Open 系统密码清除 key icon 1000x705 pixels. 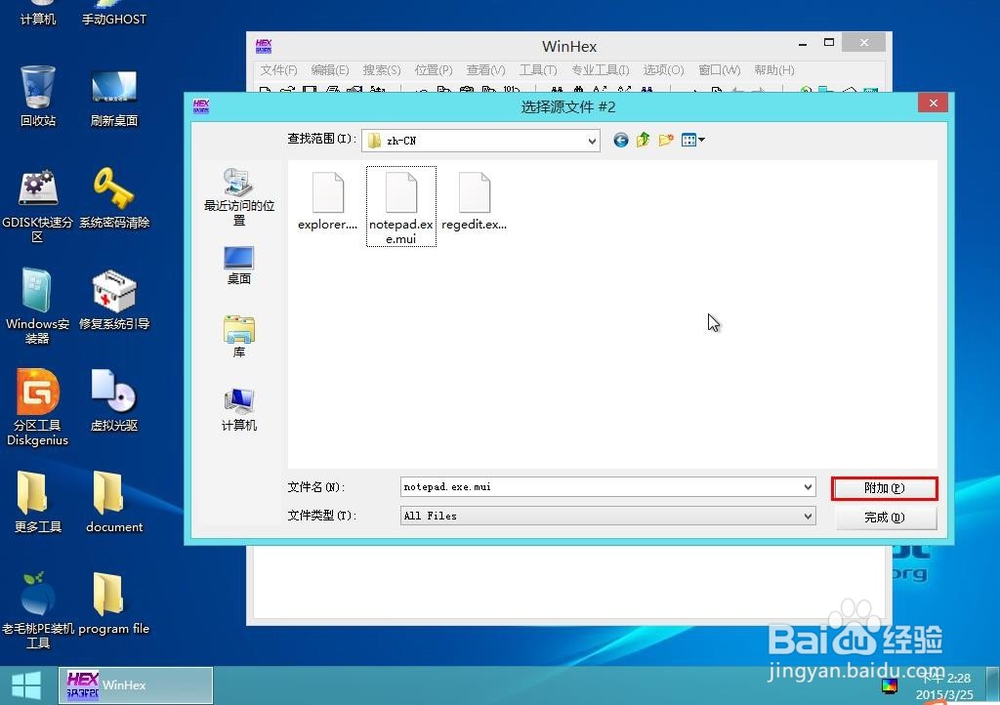point(114,198)
